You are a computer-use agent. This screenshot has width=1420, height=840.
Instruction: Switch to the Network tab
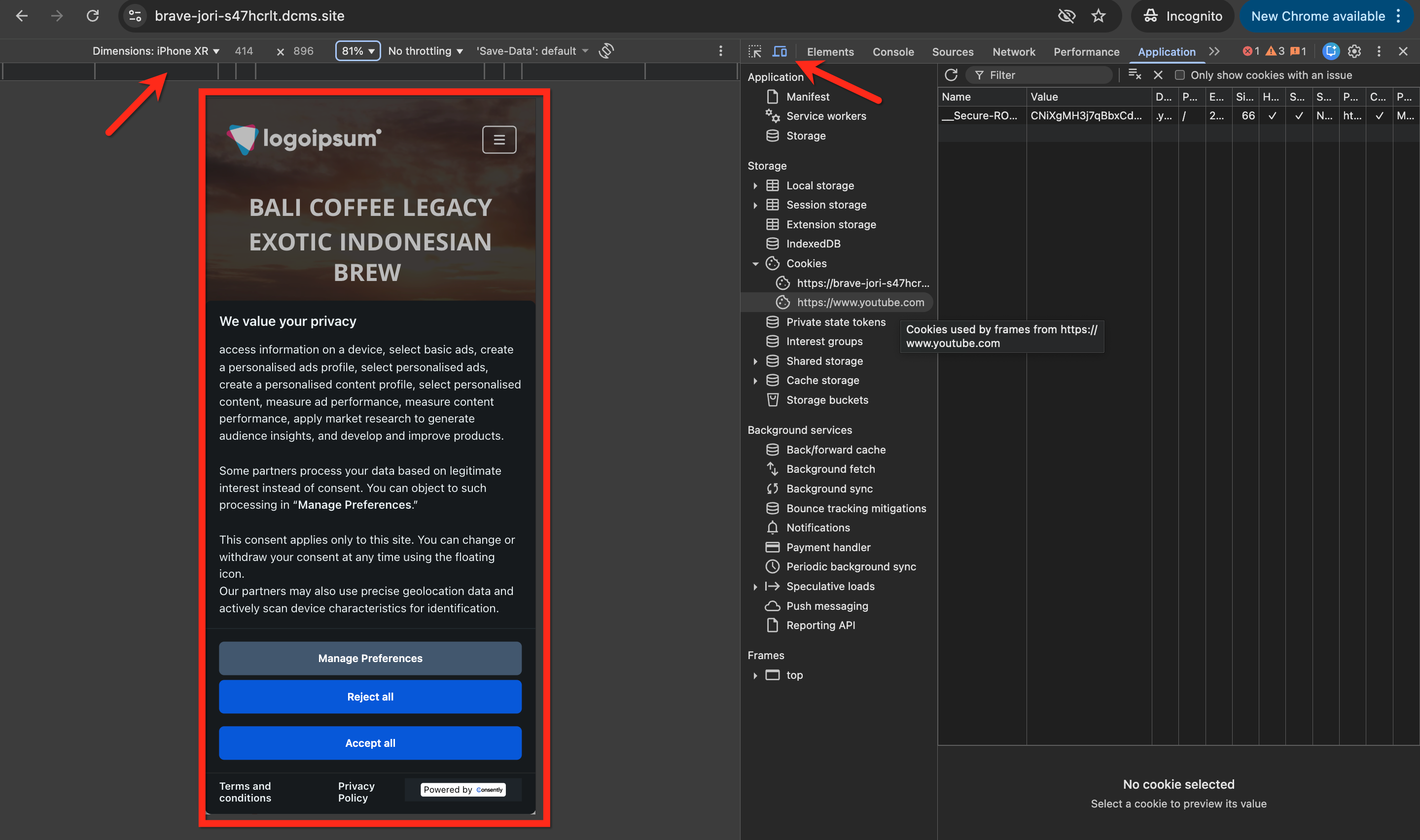pyautogui.click(x=1013, y=51)
